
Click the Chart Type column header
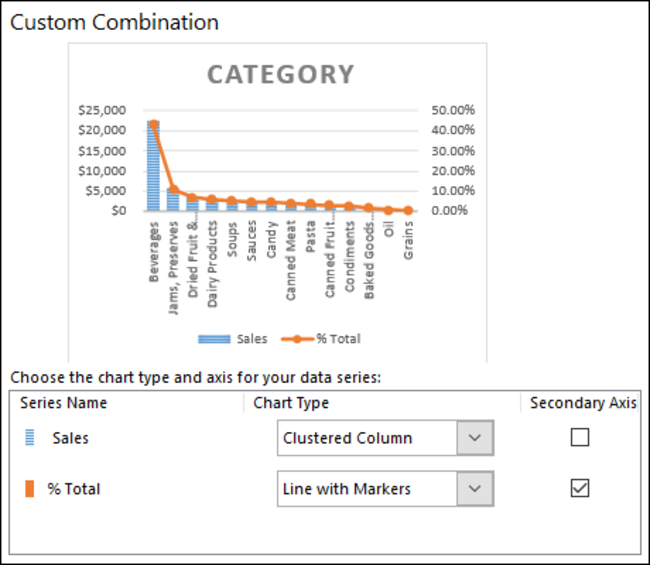pos(291,403)
